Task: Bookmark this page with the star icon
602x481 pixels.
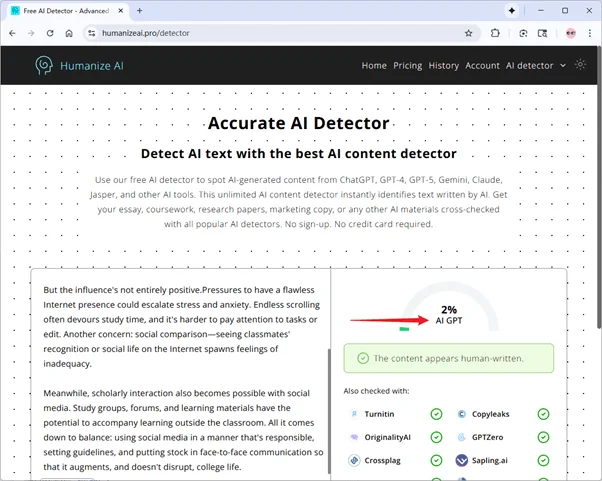Action: click(468, 32)
